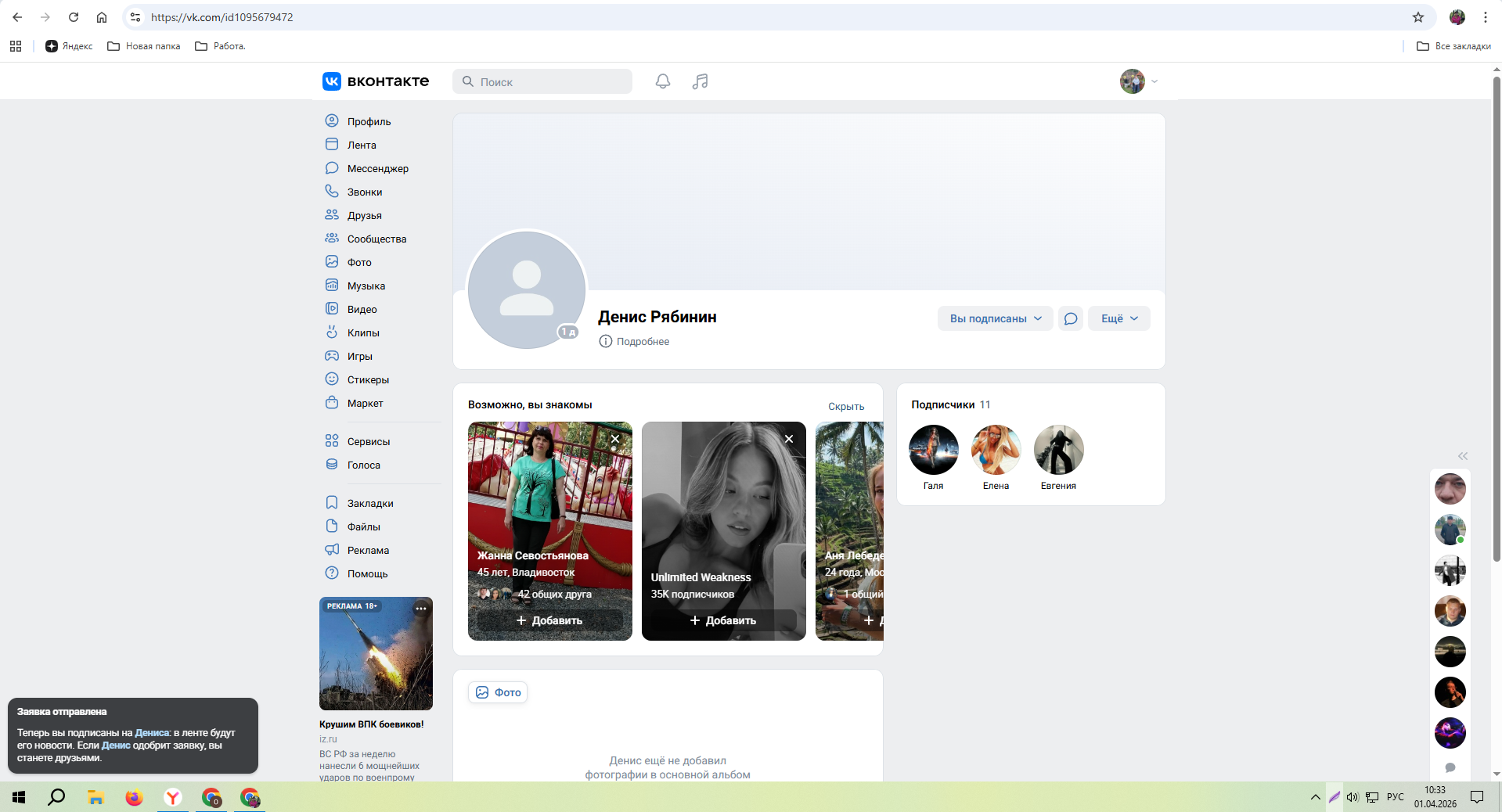This screenshot has width=1502, height=812.
Task: Click the Скрыть link in suggestions
Action: tap(845, 406)
